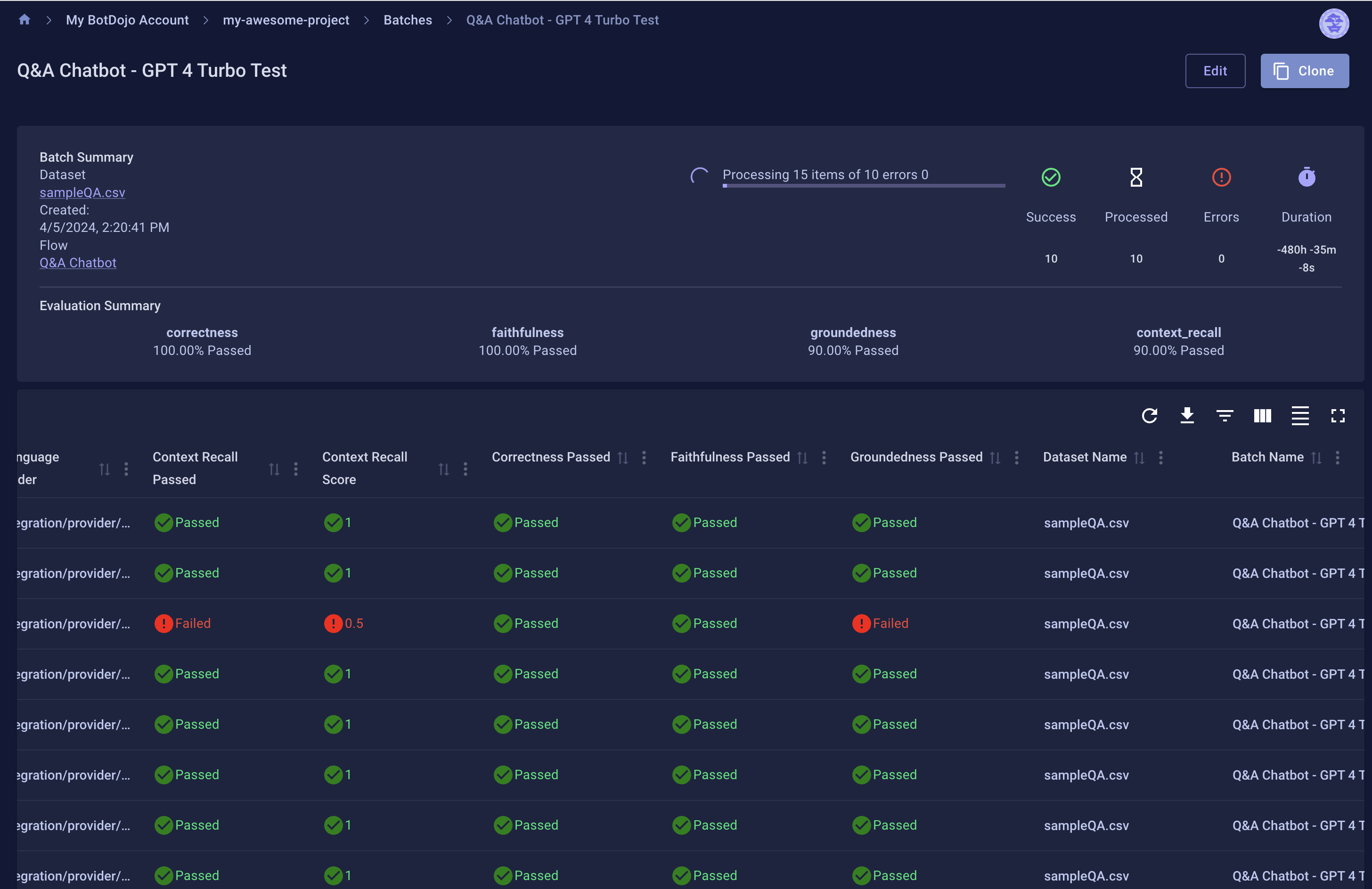Click the Batch Summary heading
Viewport: 1372px width, 889px height.
coord(86,157)
